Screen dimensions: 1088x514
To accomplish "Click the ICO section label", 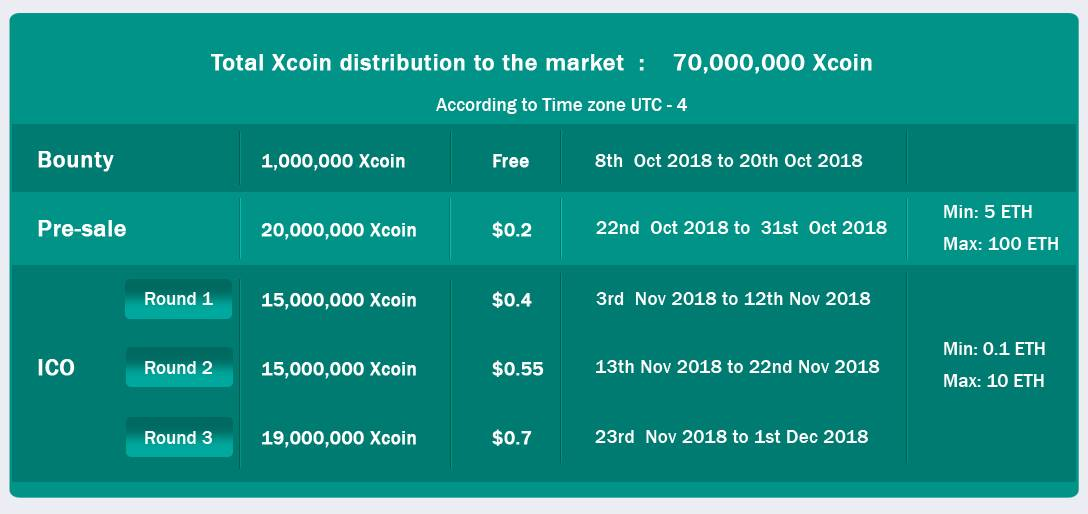I will point(56,368).
